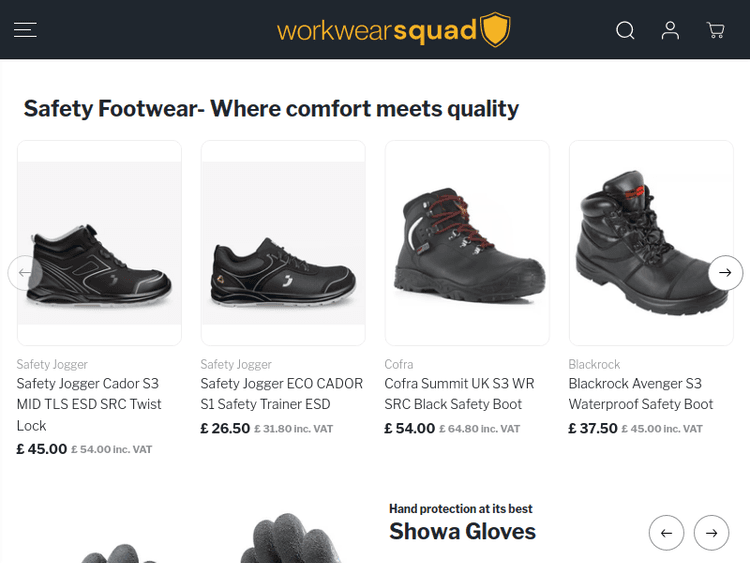This screenshot has width=750, height=563.
Task: Click Showa Gloves previous arrow
Action: 666,533
